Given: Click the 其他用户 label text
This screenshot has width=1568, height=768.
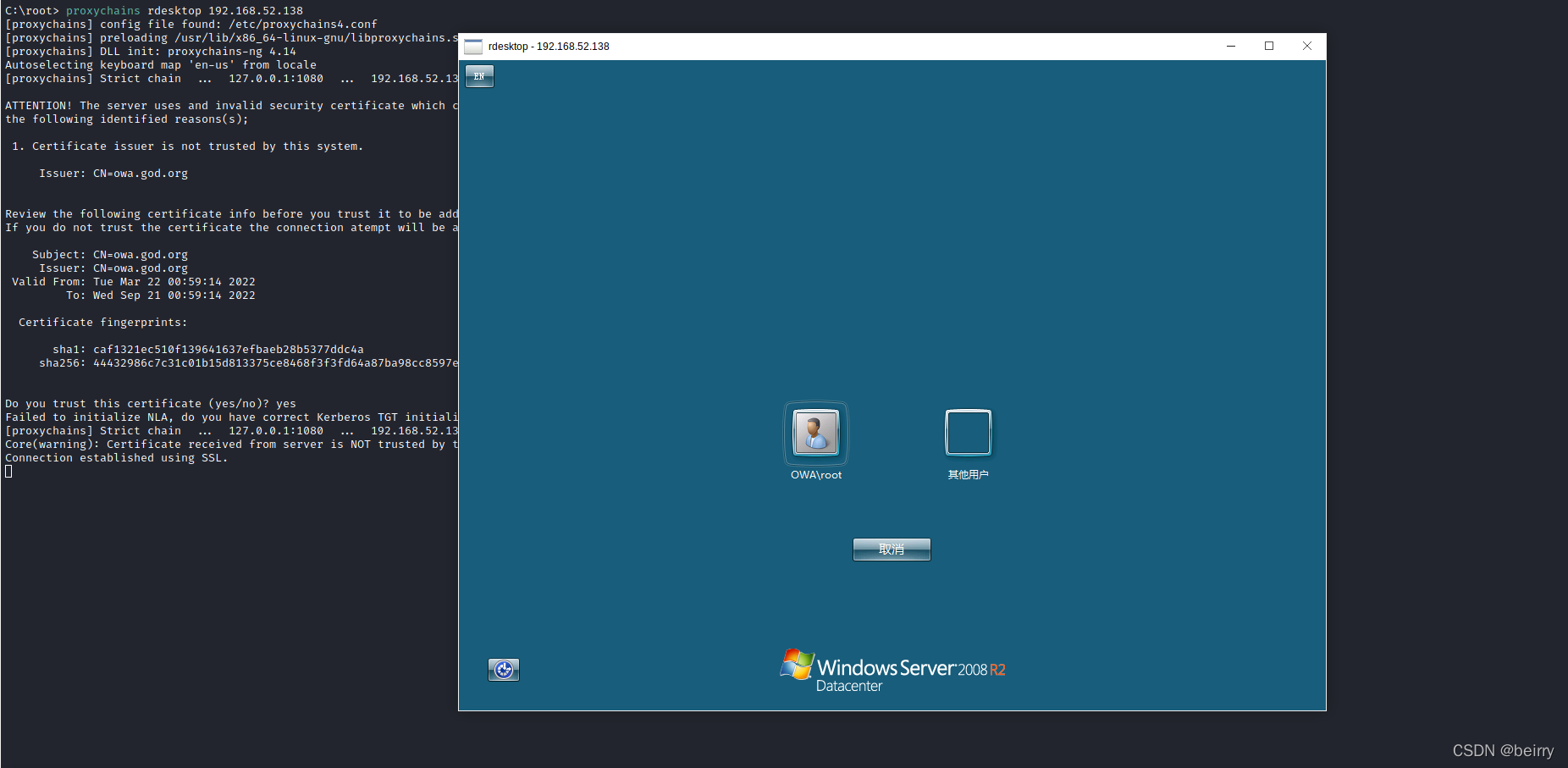Looking at the screenshot, I should tap(968, 475).
